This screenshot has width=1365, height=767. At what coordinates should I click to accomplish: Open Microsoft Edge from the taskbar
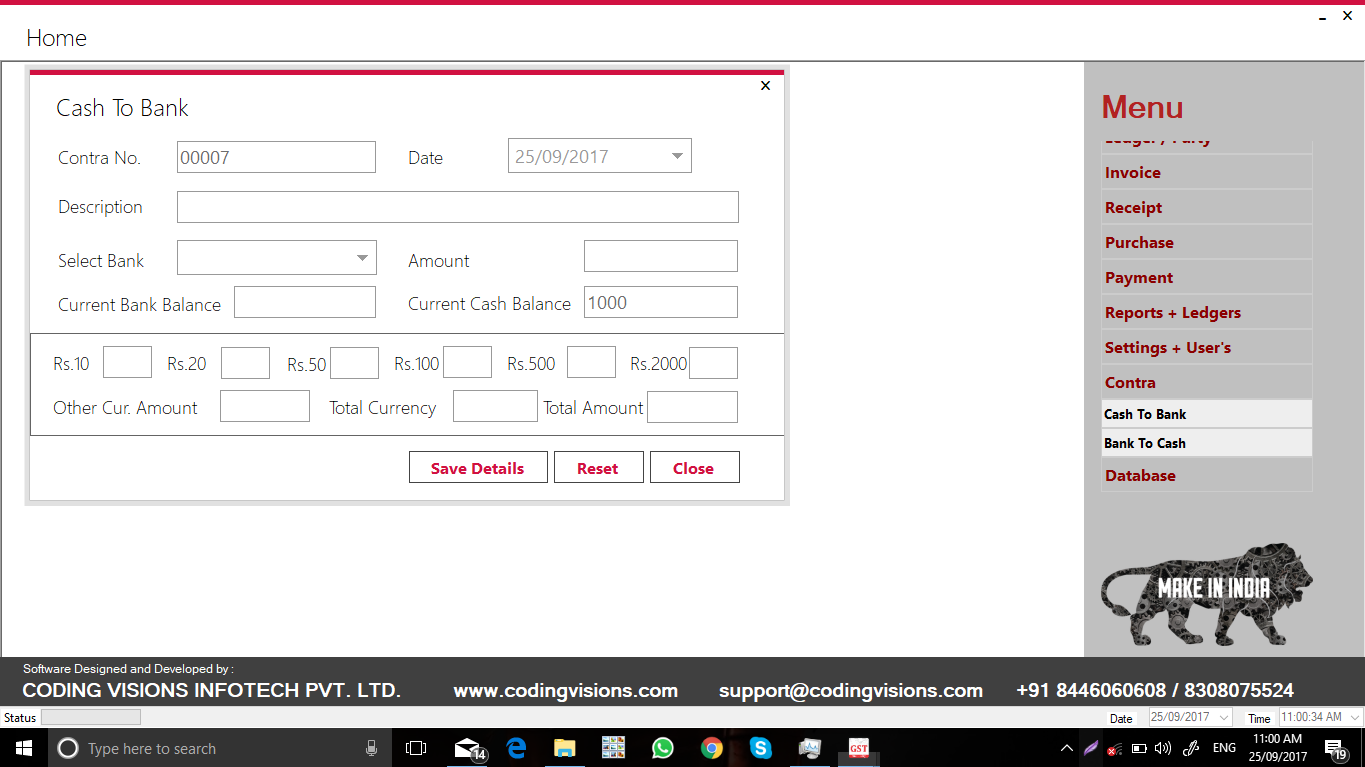click(516, 748)
